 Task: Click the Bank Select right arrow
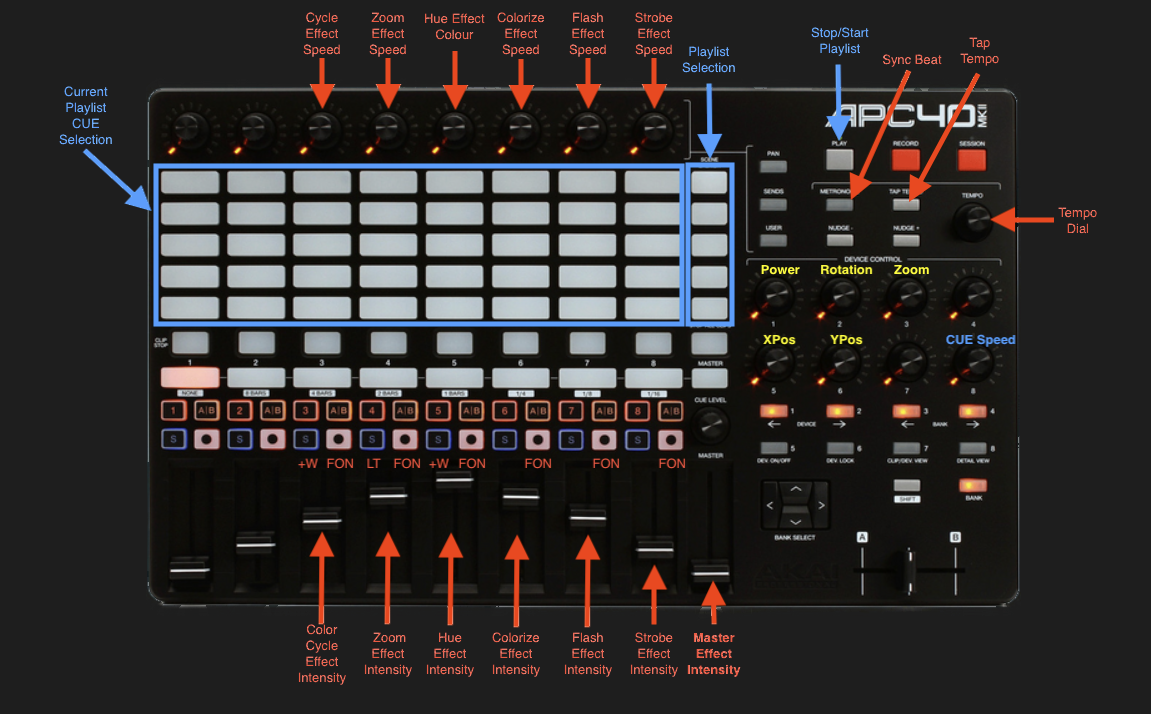[x=821, y=505]
